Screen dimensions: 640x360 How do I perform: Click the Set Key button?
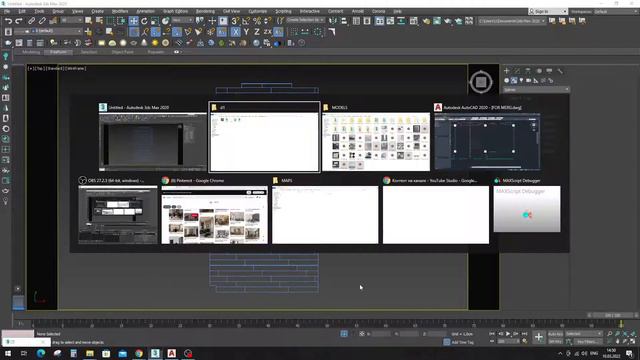pyautogui.click(x=555, y=342)
